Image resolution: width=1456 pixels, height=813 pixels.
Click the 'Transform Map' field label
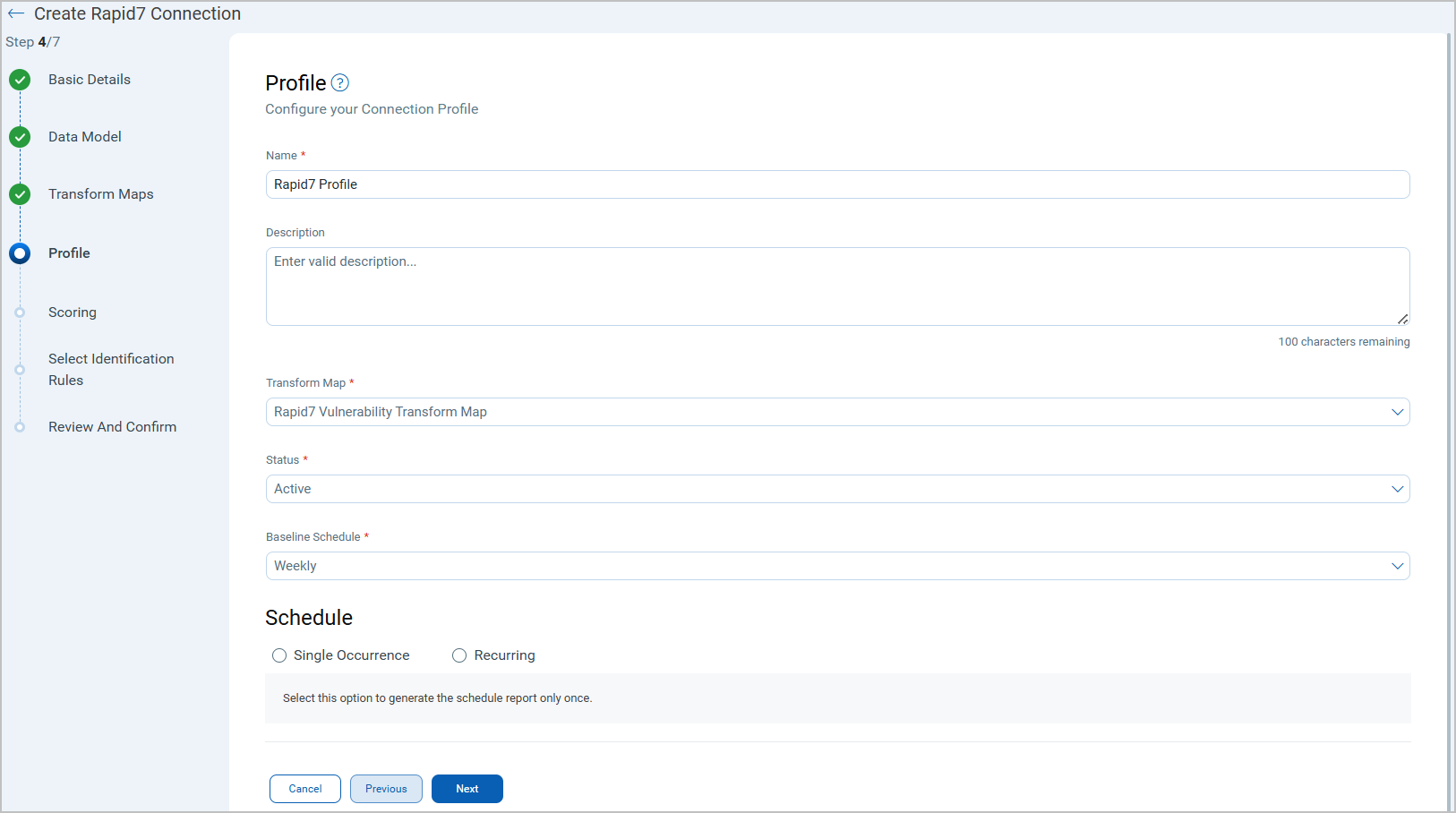click(x=305, y=383)
